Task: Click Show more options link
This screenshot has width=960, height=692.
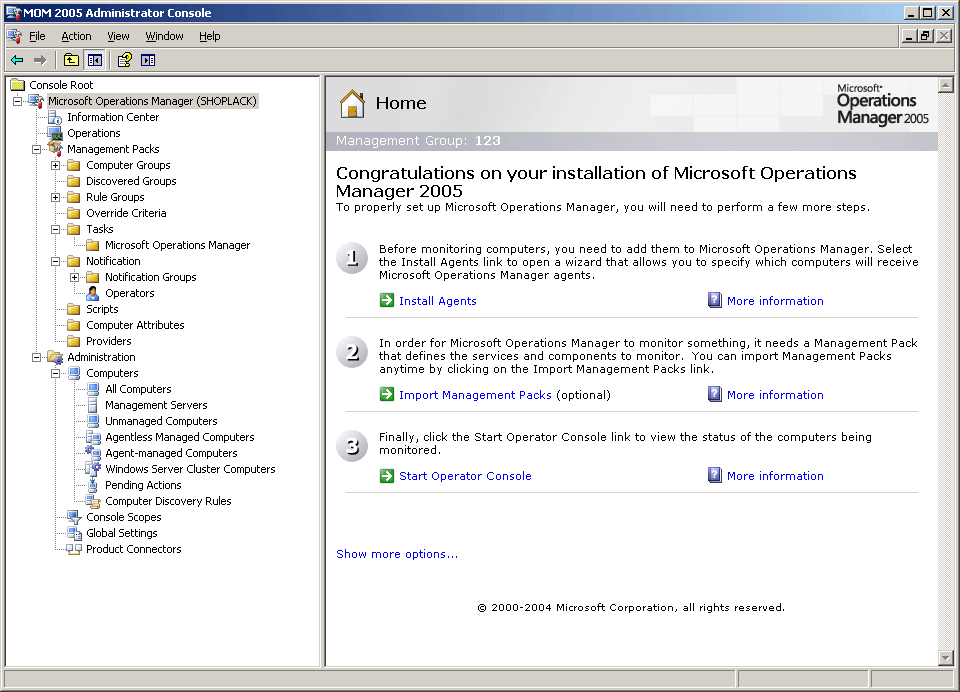Action: click(397, 554)
